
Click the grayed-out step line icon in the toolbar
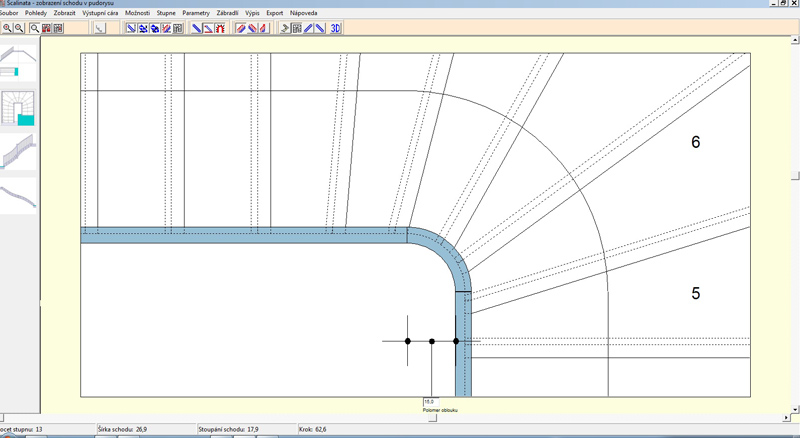click(99, 28)
